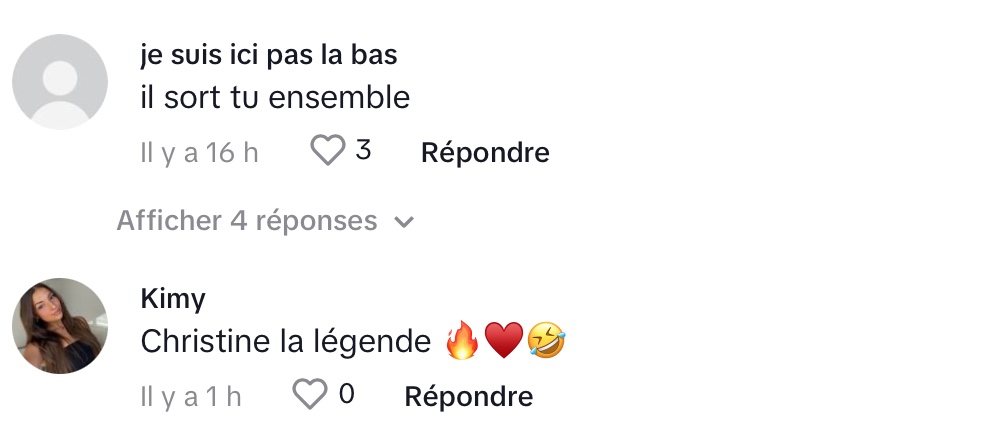The width and height of the screenshot is (984, 436).
Task: Click the red heart emoji in Kimy's comment
Action: 504,343
